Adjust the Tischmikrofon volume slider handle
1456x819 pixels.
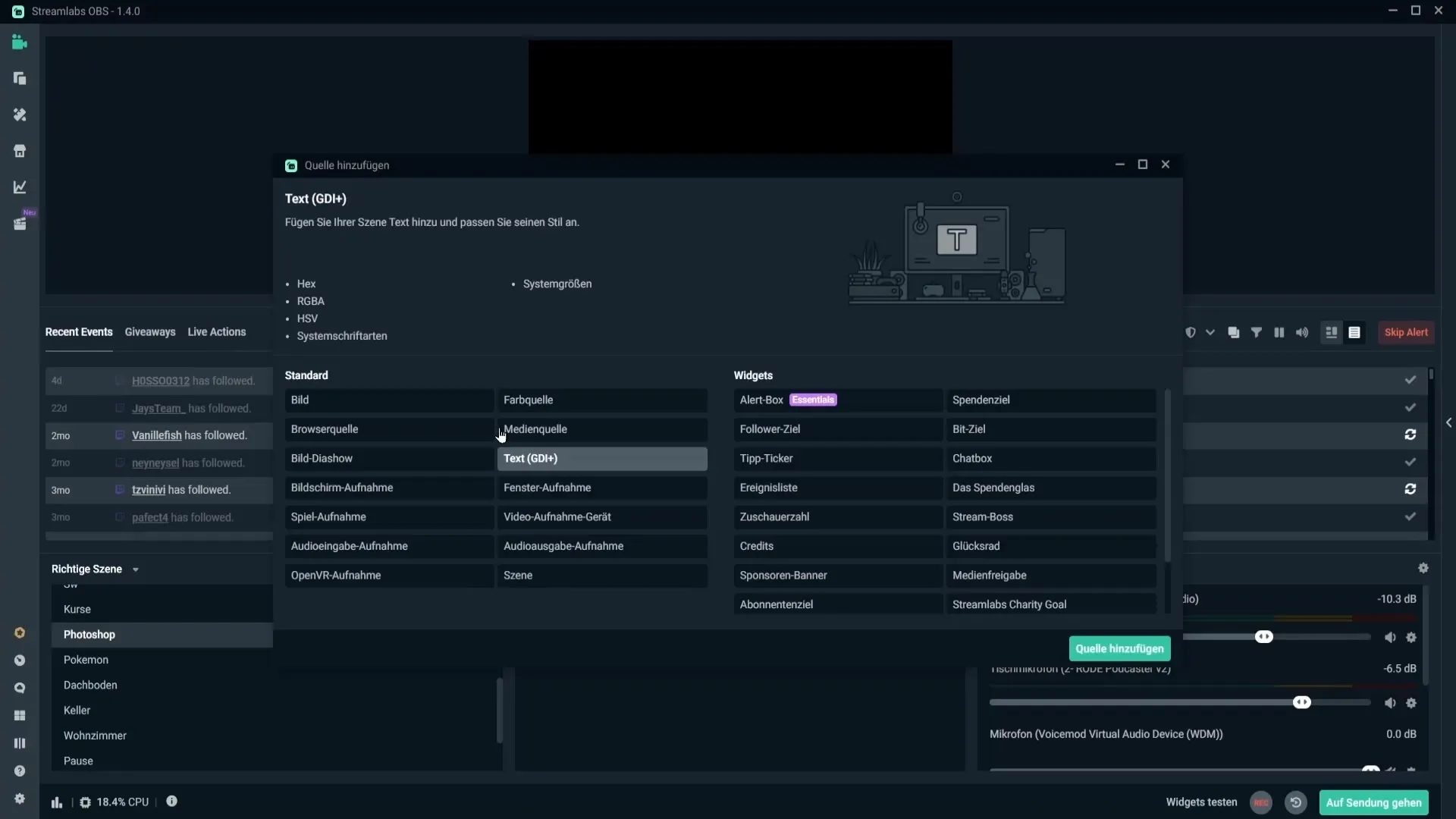click(x=1302, y=702)
